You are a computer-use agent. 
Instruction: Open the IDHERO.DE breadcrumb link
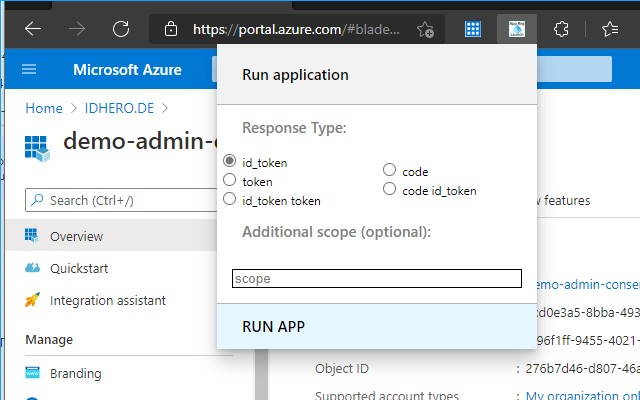(119, 108)
